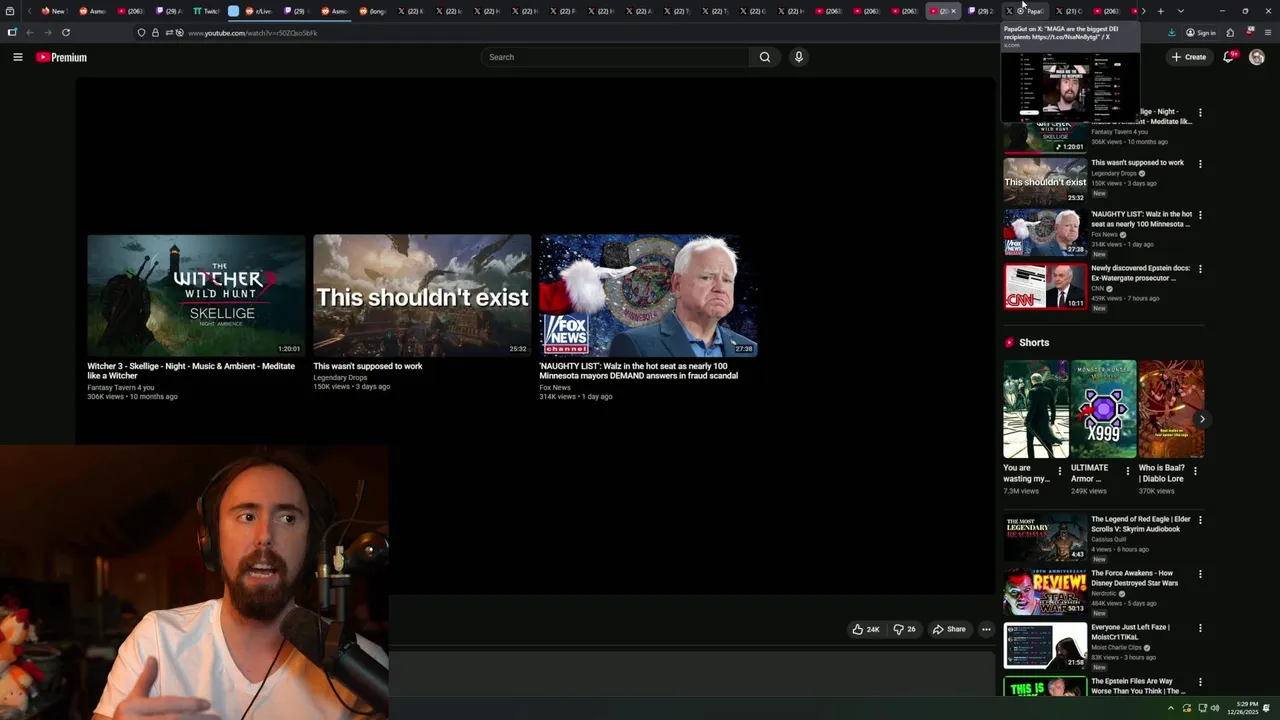Open YouTube notifications bell
The image size is (1280, 720).
[x=1229, y=57]
